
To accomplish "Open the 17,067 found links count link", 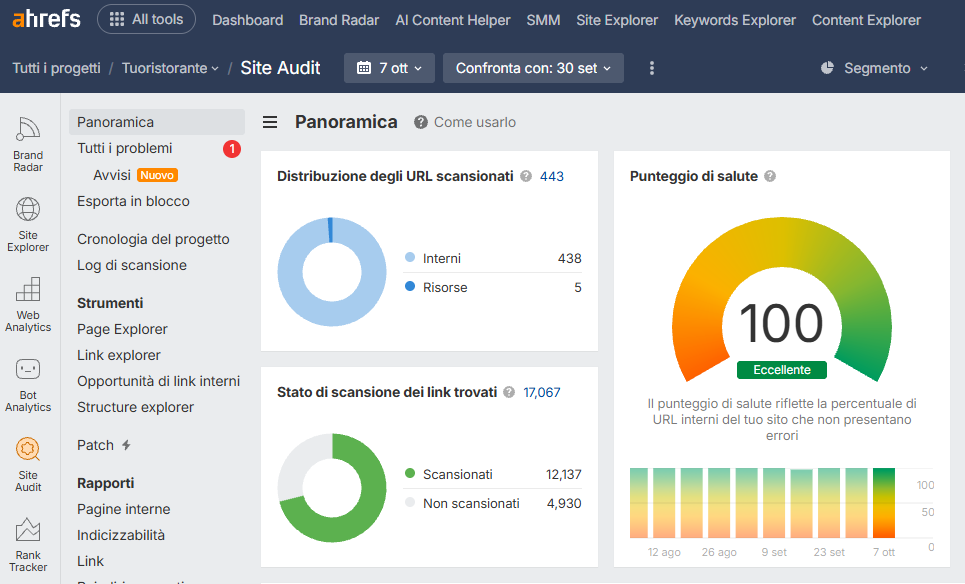I will coord(542,392).
